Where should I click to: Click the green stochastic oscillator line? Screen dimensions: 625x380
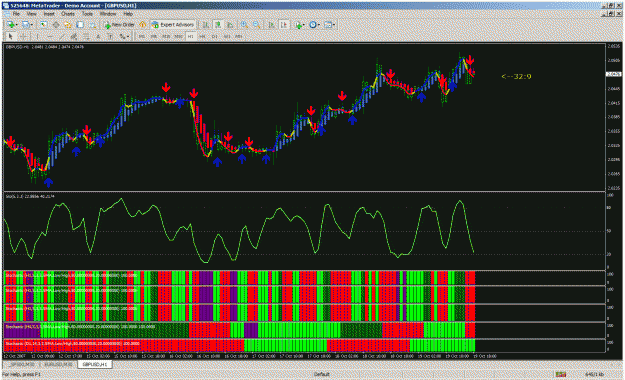[239, 231]
